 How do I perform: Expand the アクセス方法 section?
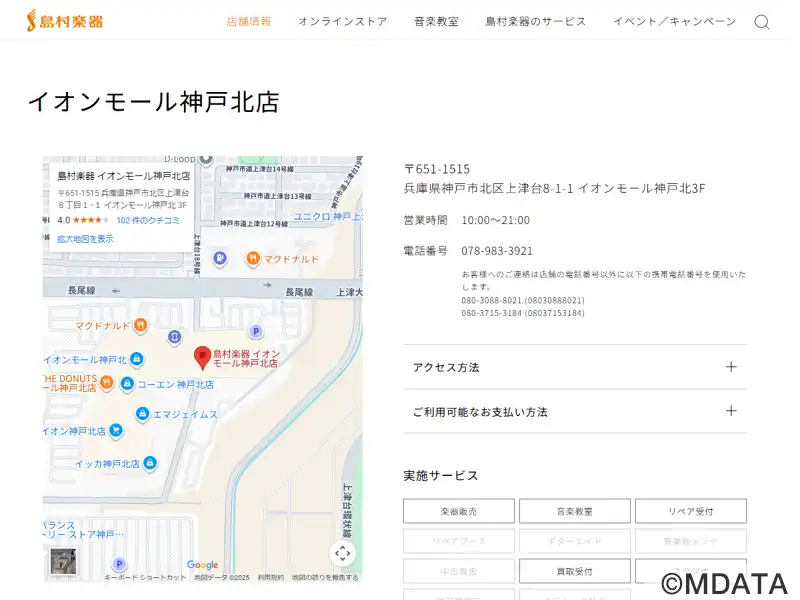tap(574, 367)
